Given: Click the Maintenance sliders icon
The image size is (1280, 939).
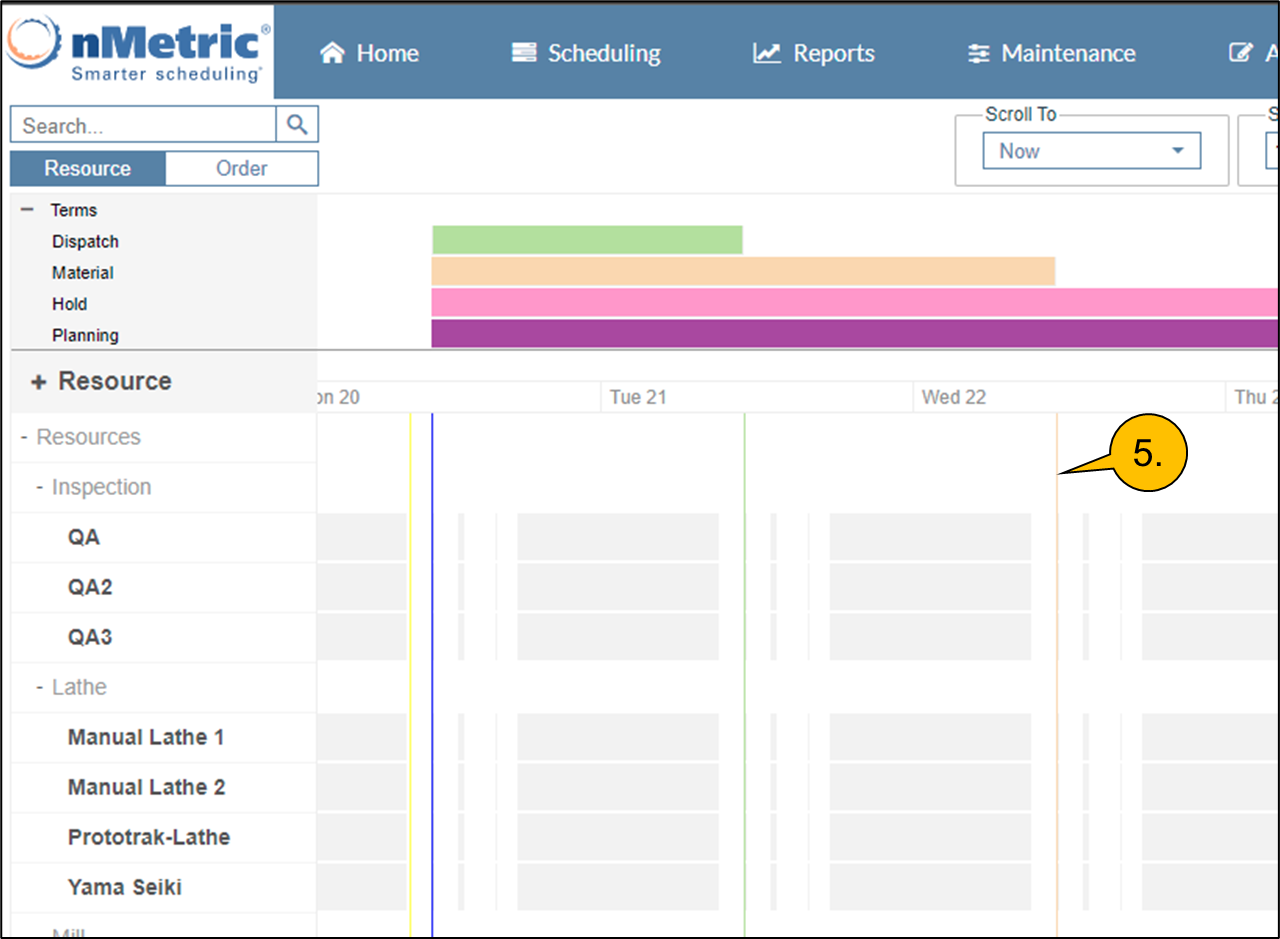Looking at the screenshot, I should pos(979,54).
